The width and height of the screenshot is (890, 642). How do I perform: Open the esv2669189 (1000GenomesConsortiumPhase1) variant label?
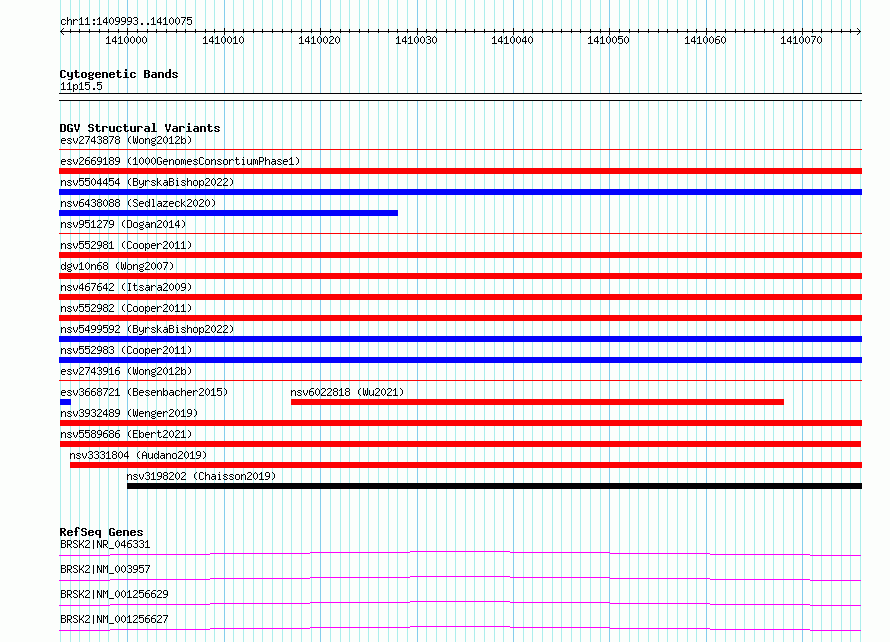click(x=180, y=161)
